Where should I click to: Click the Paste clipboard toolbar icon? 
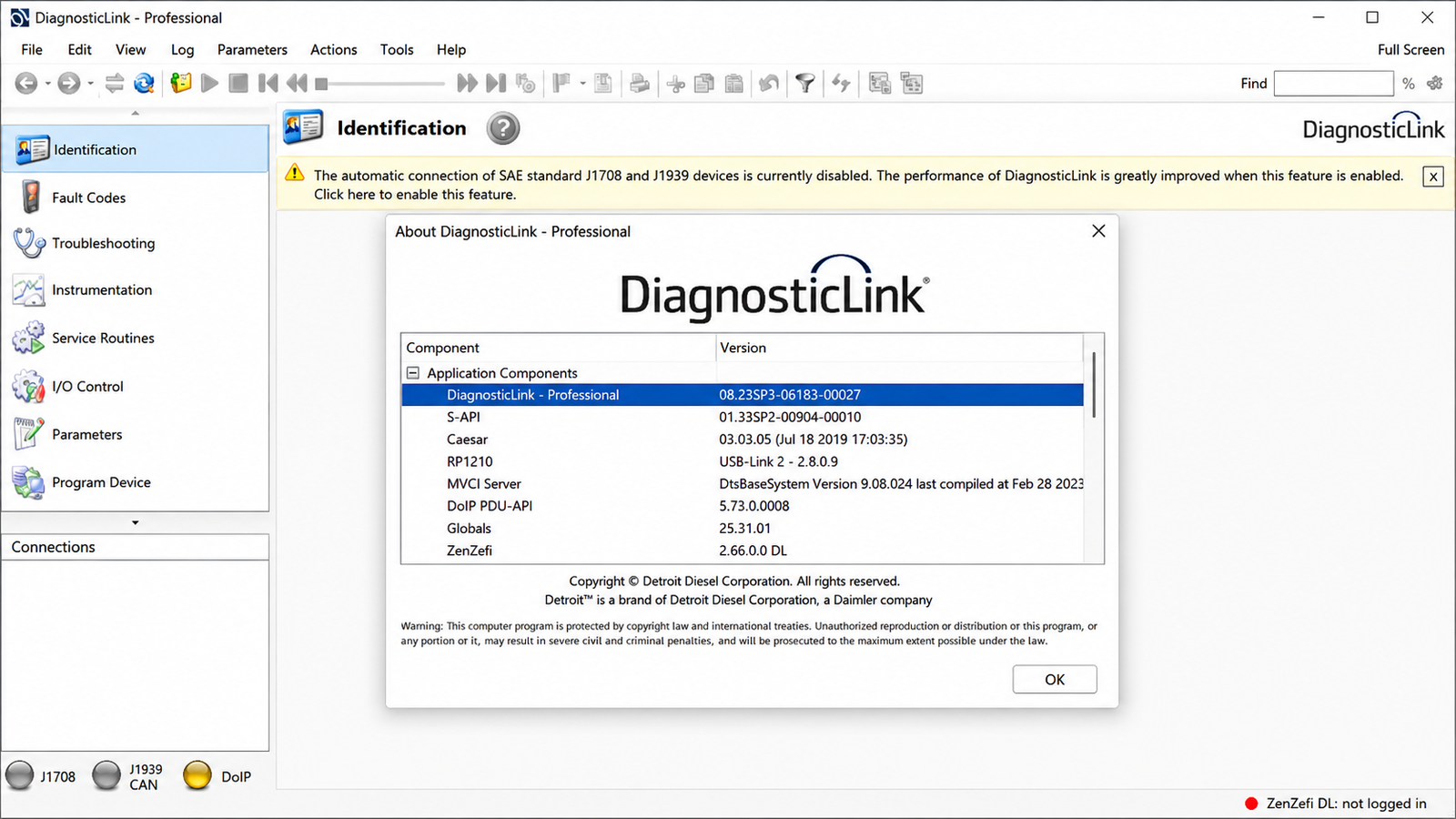733,84
